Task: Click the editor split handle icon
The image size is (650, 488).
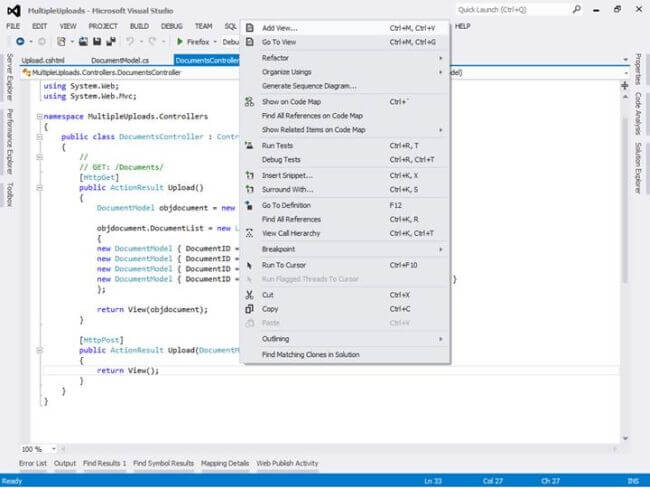Action: (x=625, y=85)
